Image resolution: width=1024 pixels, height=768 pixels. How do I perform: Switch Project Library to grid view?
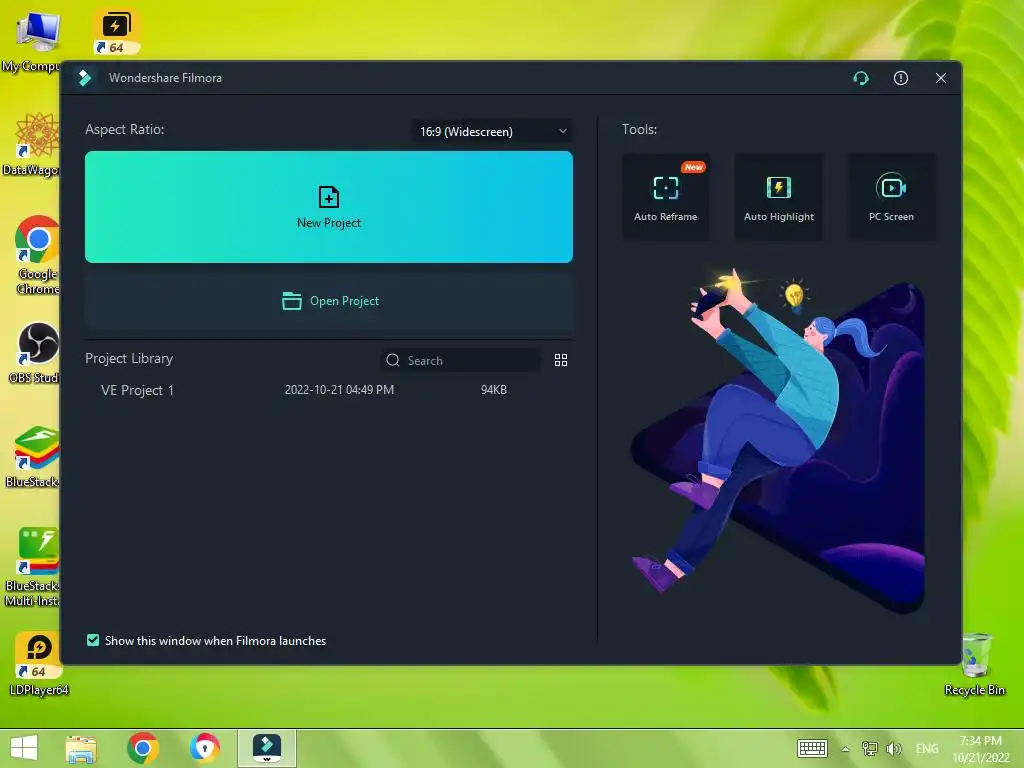coord(560,360)
